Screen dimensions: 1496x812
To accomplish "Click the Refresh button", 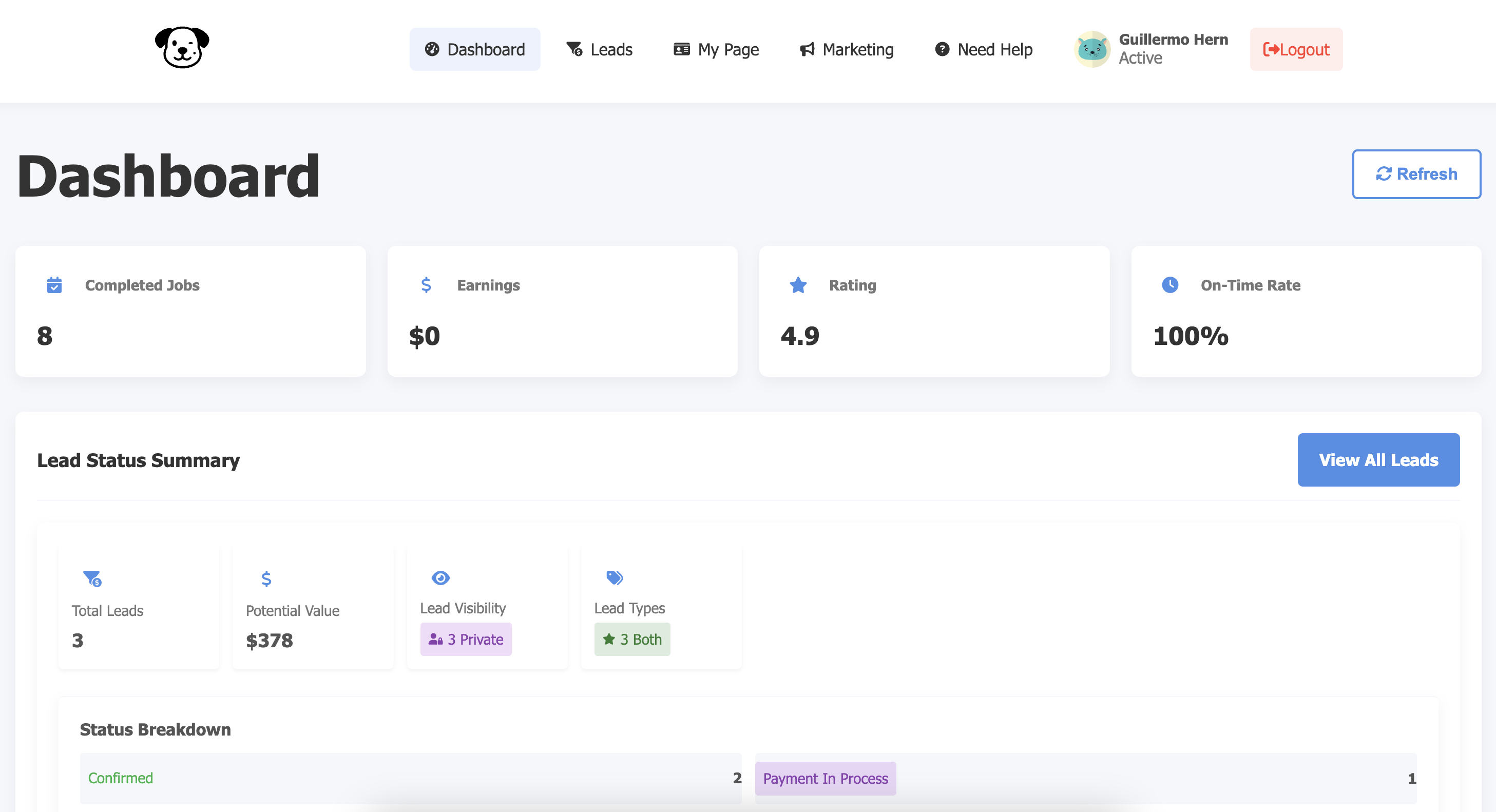I will (x=1416, y=174).
